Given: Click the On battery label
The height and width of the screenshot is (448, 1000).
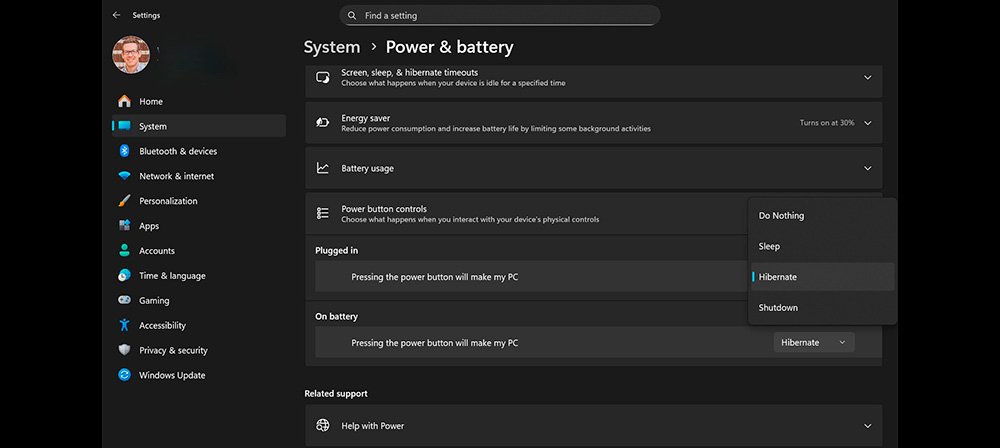Looking at the screenshot, I should click(336, 317).
